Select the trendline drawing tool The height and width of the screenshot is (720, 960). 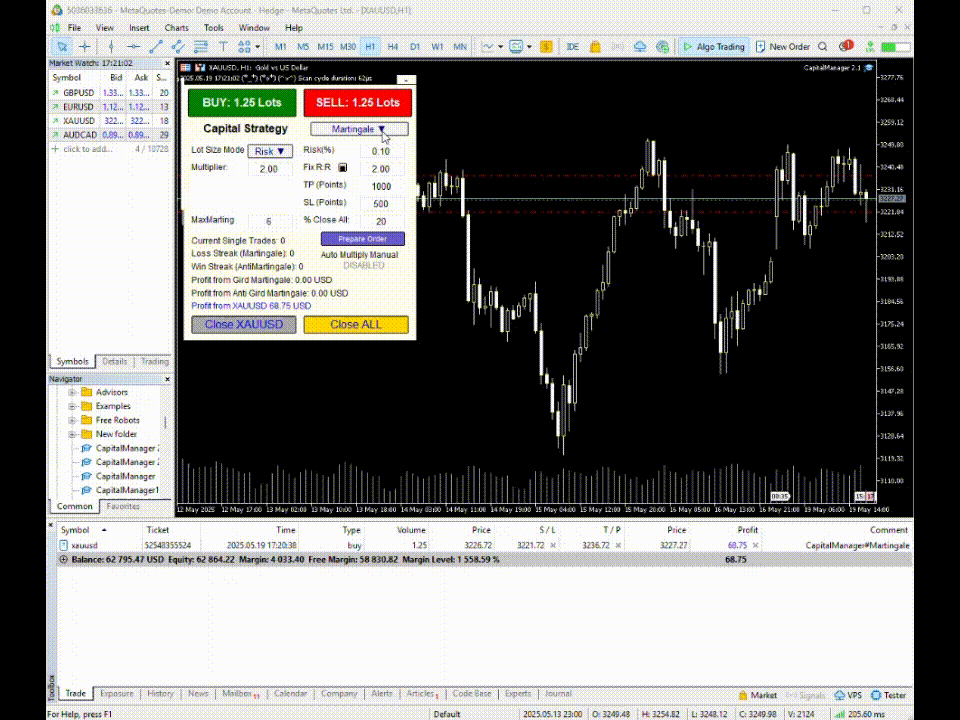click(156, 47)
